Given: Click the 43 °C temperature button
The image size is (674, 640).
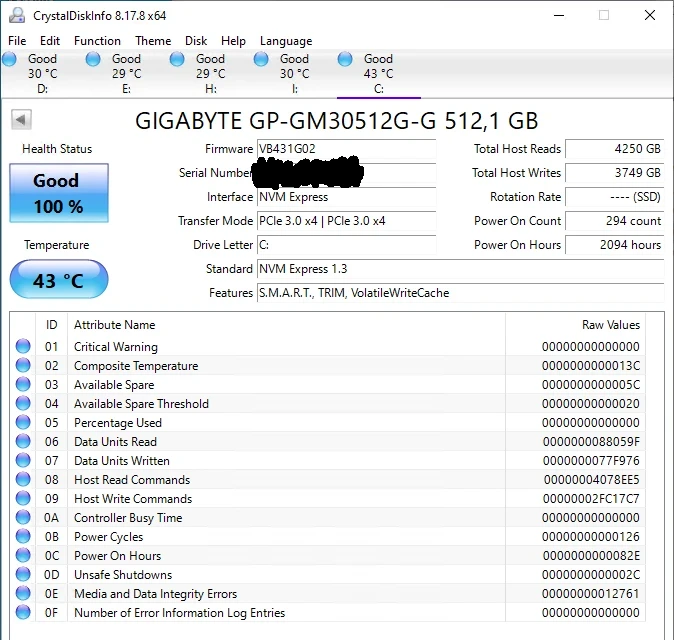Looking at the screenshot, I should pos(59,279).
